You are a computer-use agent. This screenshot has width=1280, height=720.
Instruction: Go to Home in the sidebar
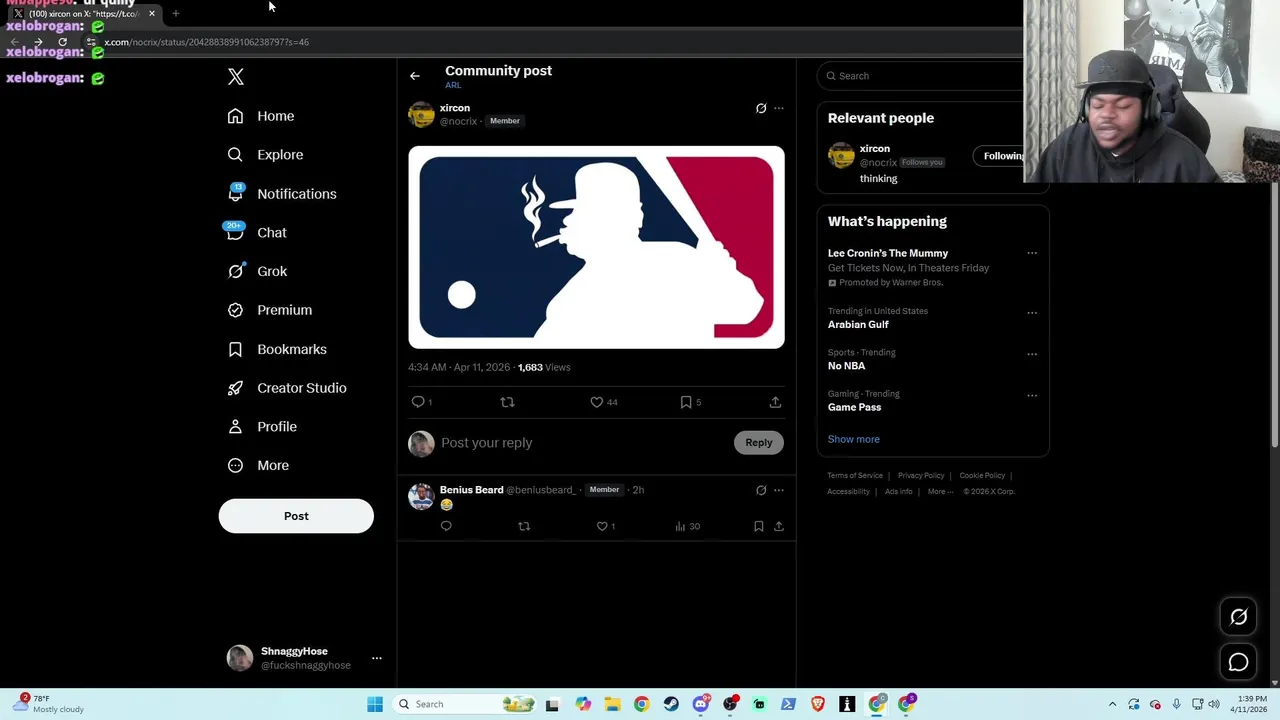pyautogui.click(x=261, y=116)
